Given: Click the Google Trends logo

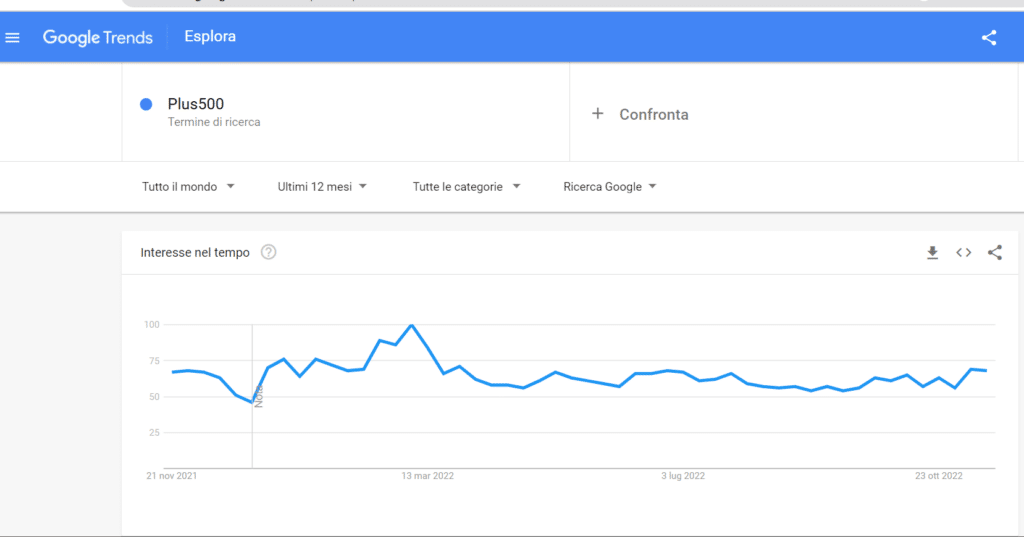Looking at the screenshot, I should 98,38.
